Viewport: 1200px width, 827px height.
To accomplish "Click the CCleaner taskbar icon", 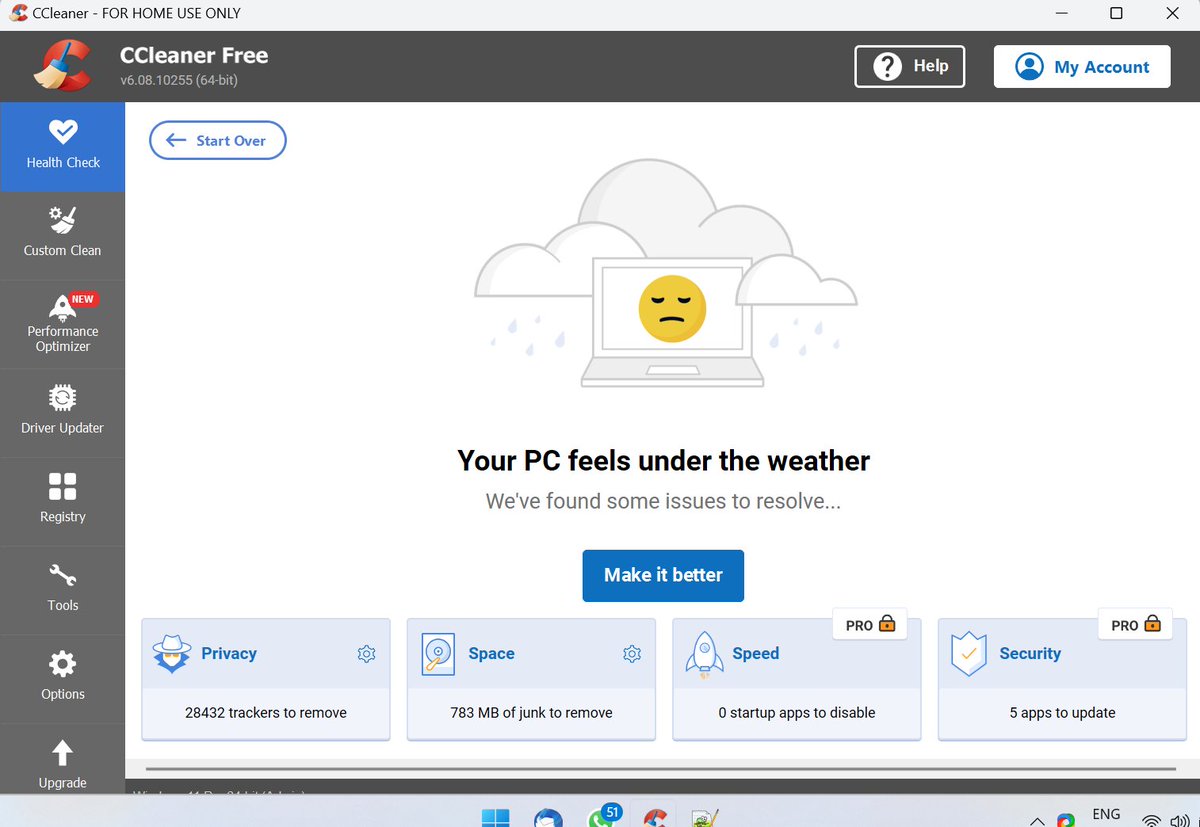I will point(655,819).
